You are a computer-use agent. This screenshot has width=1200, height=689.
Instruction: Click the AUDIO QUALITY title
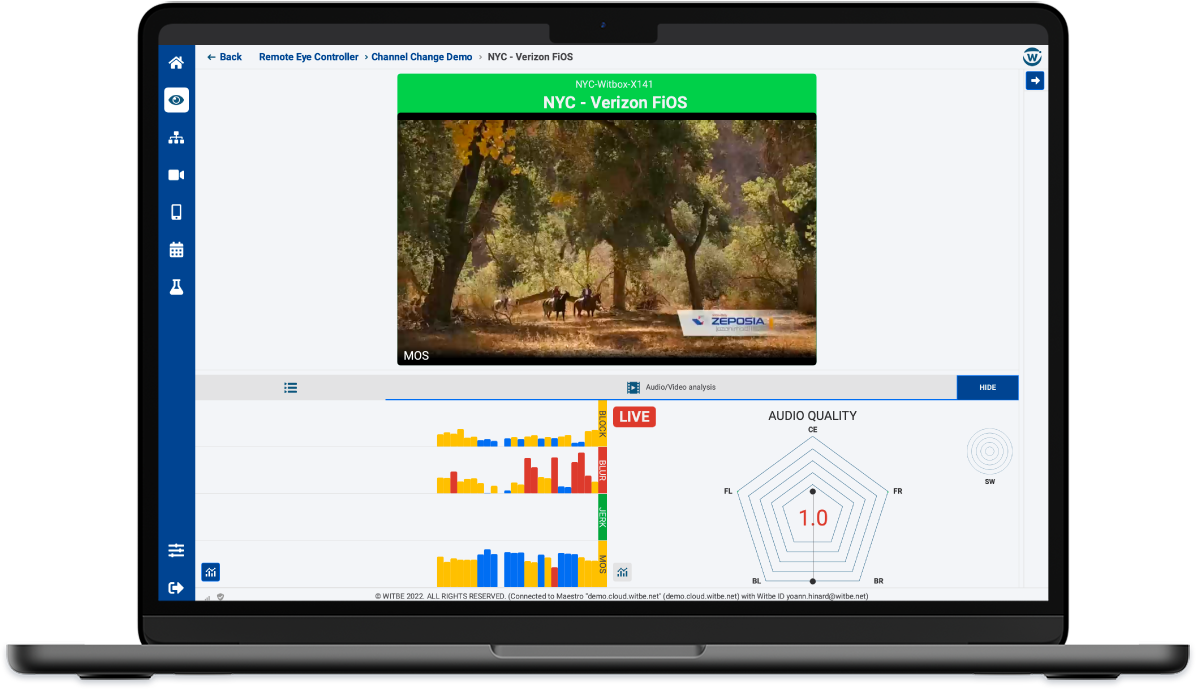pyautogui.click(x=812, y=416)
